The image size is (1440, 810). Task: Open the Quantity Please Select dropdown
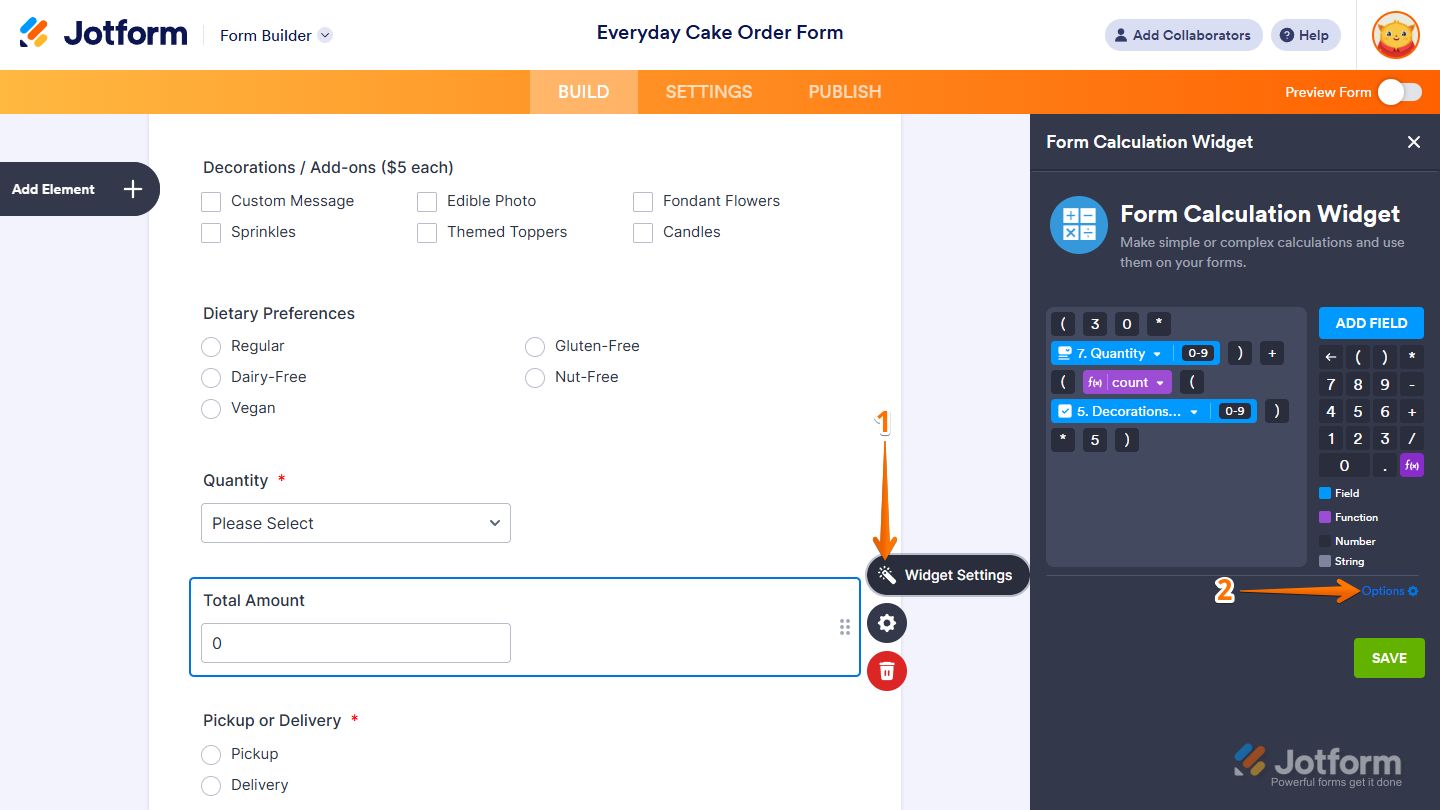(x=355, y=523)
